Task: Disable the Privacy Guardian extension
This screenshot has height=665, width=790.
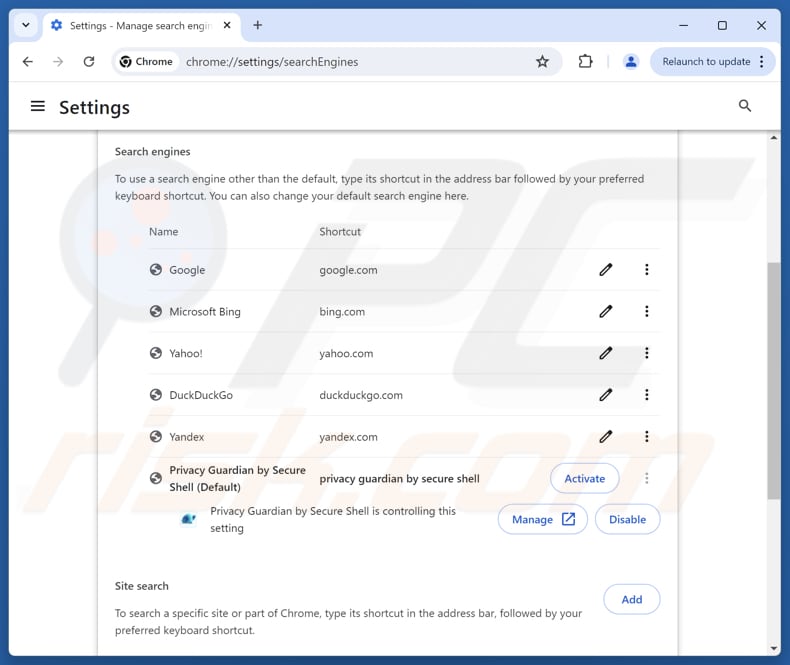Action: tap(627, 519)
